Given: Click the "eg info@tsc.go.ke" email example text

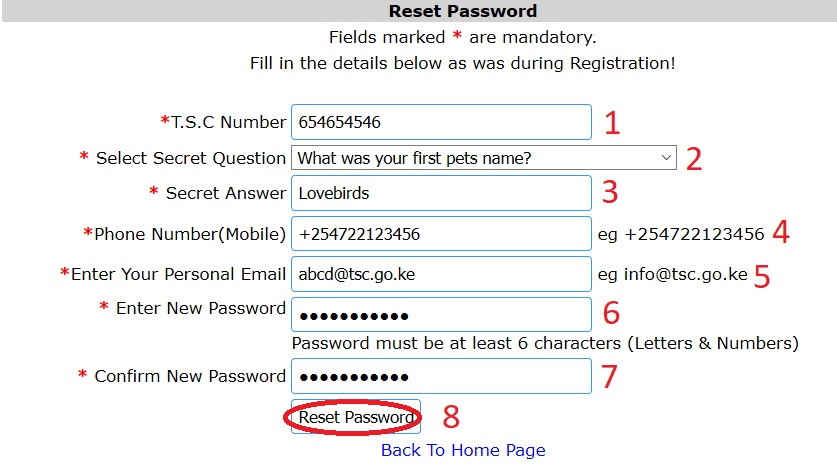Looking at the screenshot, I should pyautogui.click(x=672, y=273).
